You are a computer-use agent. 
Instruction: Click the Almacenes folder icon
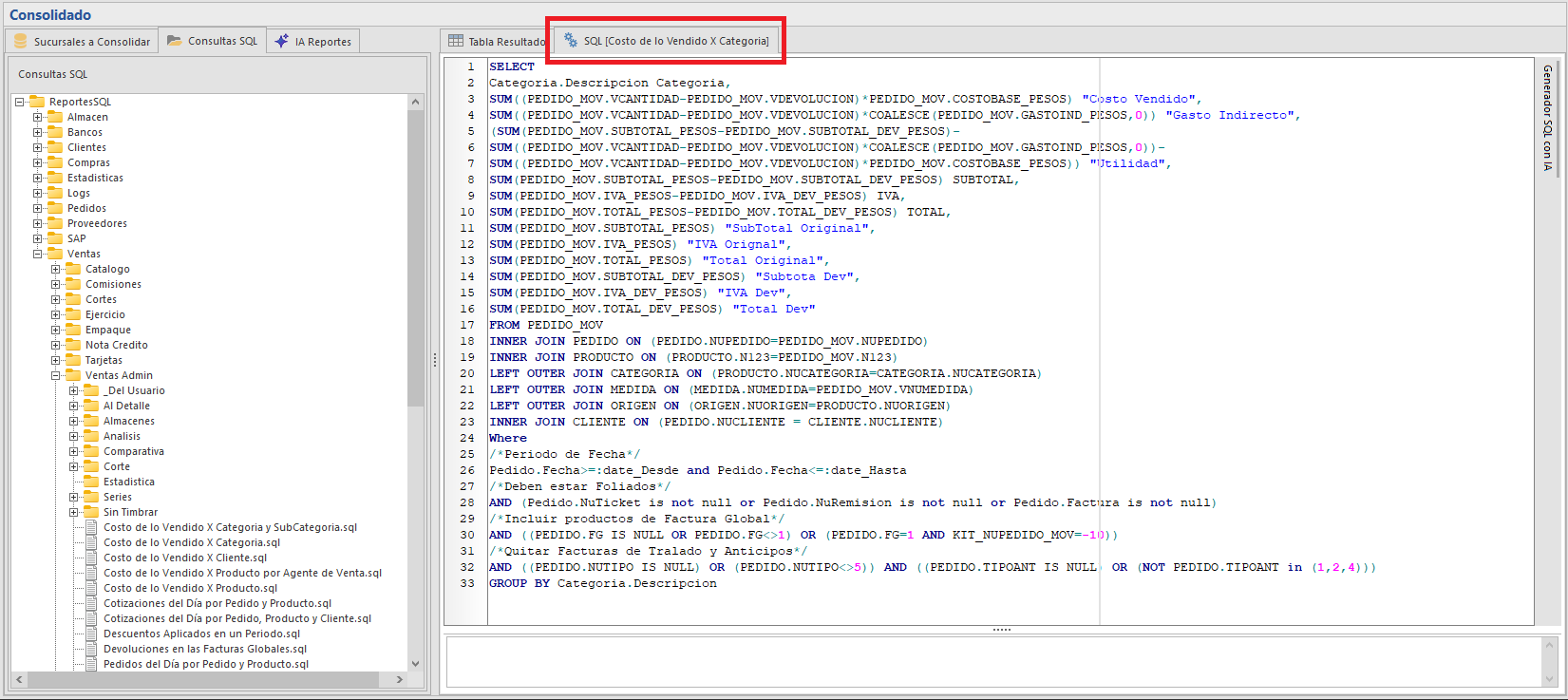(x=91, y=421)
